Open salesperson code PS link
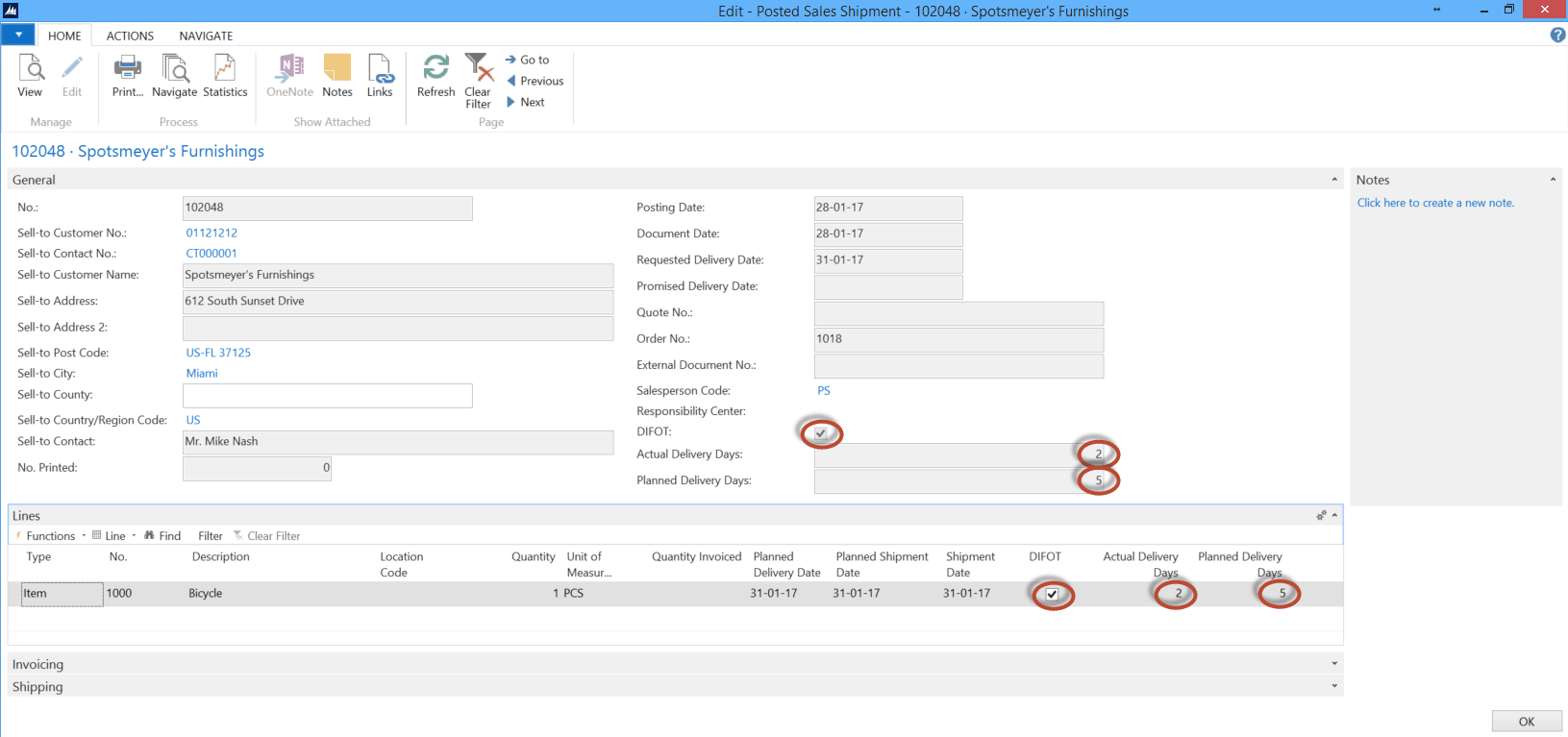This screenshot has width=1568, height=737. click(824, 390)
